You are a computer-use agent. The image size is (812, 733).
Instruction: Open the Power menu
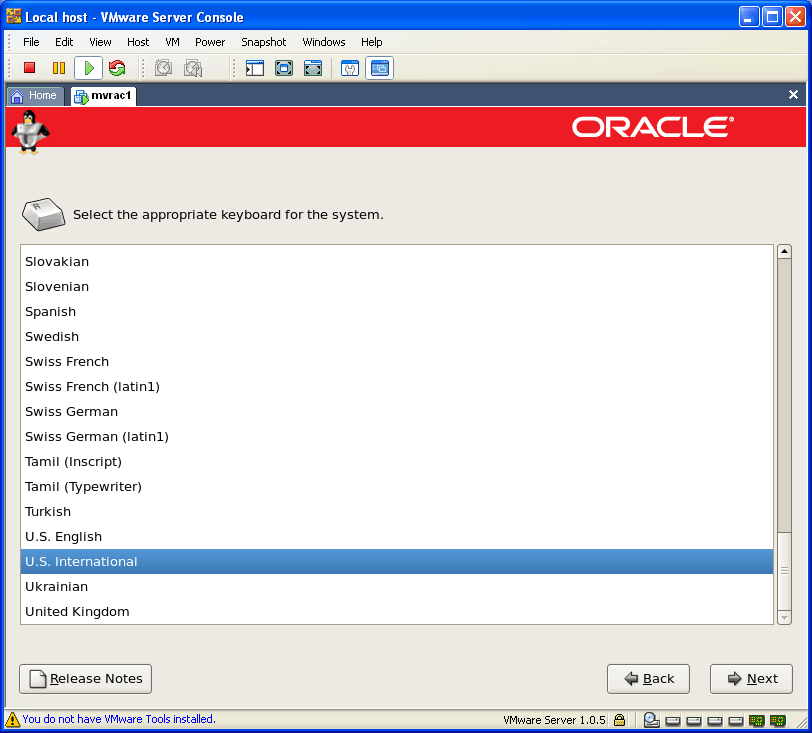coord(210,42)
